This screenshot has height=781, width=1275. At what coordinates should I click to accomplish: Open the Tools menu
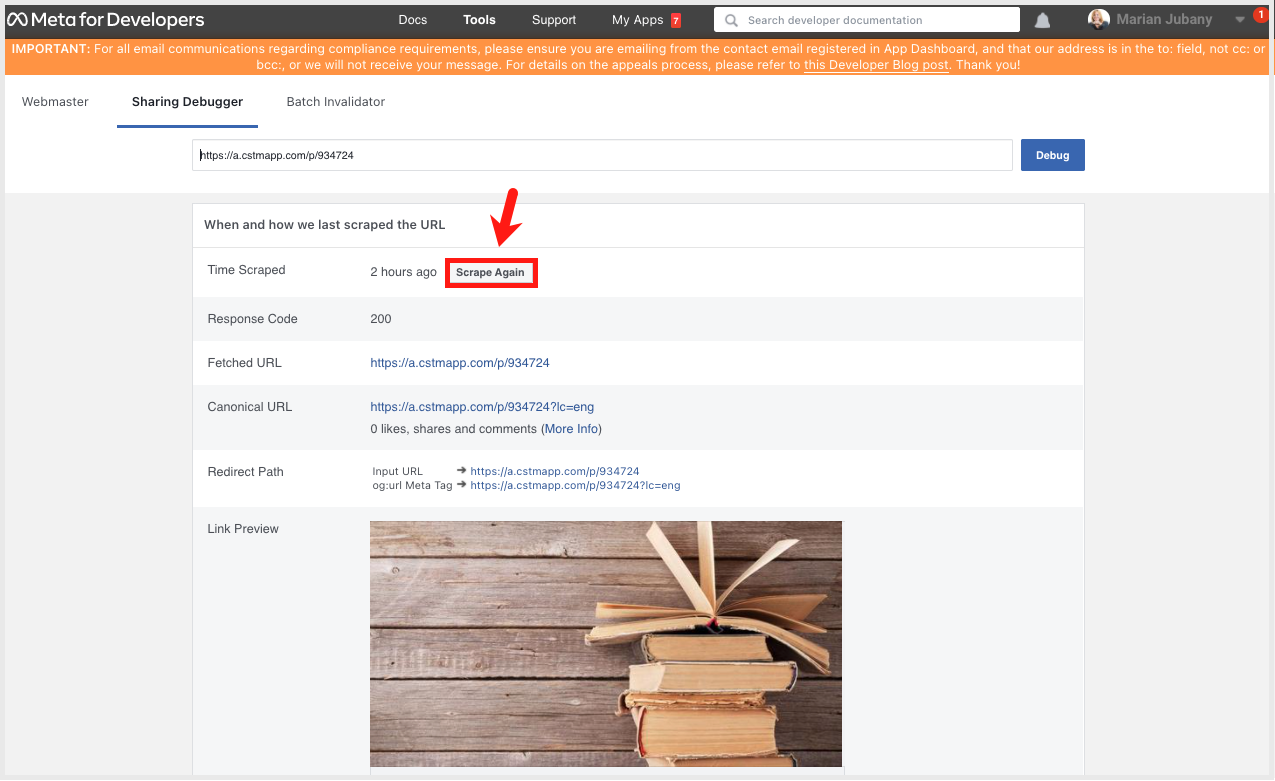(x=479, y=20)
